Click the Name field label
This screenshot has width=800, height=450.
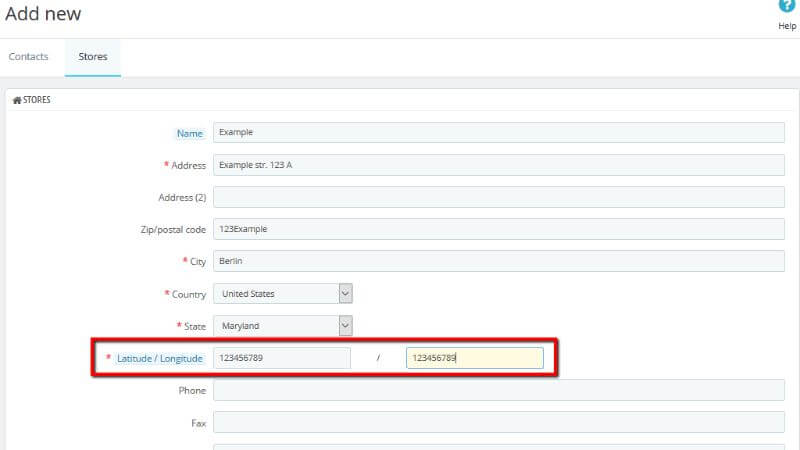(x=189, y=134)
